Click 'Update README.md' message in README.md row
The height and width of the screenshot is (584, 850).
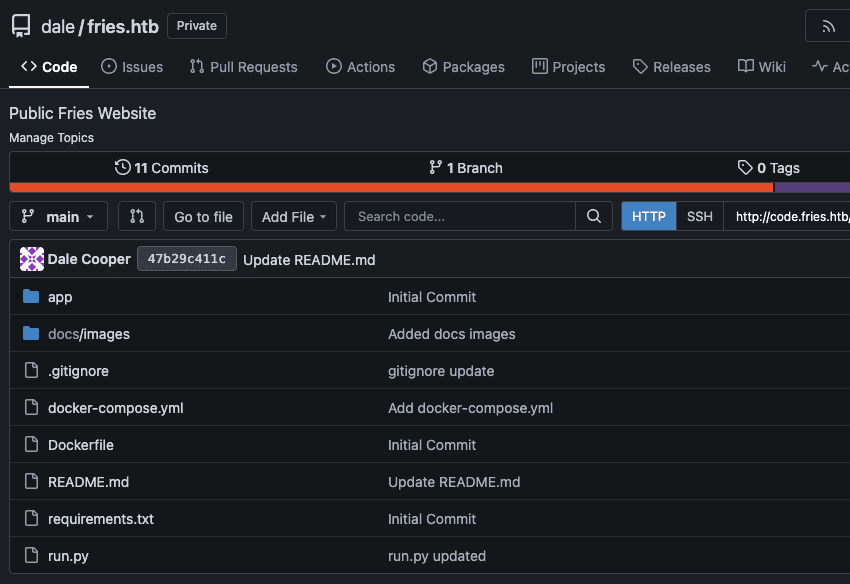(454, 482)
